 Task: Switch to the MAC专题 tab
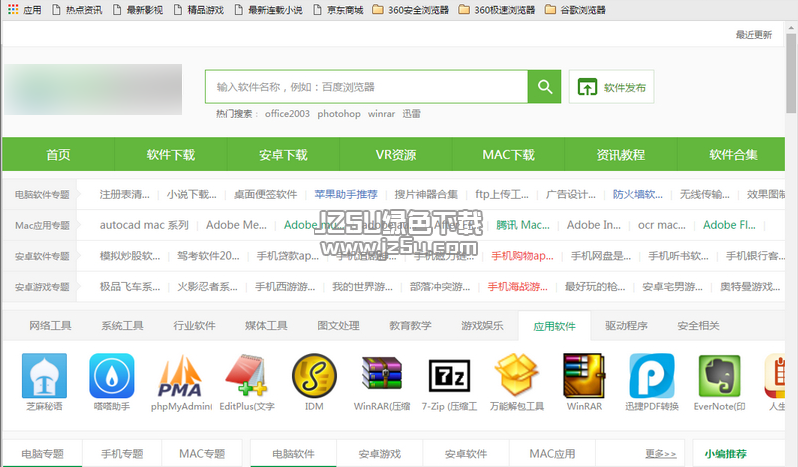pos(202,453)
